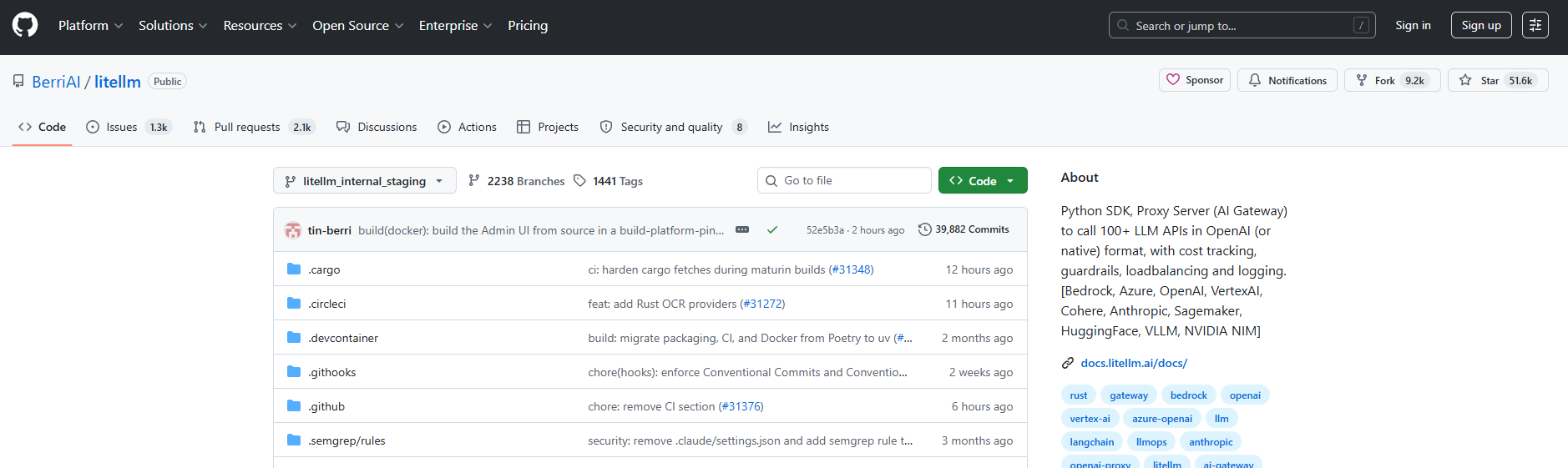View the 2238 Branches link
Image resolution: width=1568 pixels, height=468 pixels.
(x=517, y=181)
